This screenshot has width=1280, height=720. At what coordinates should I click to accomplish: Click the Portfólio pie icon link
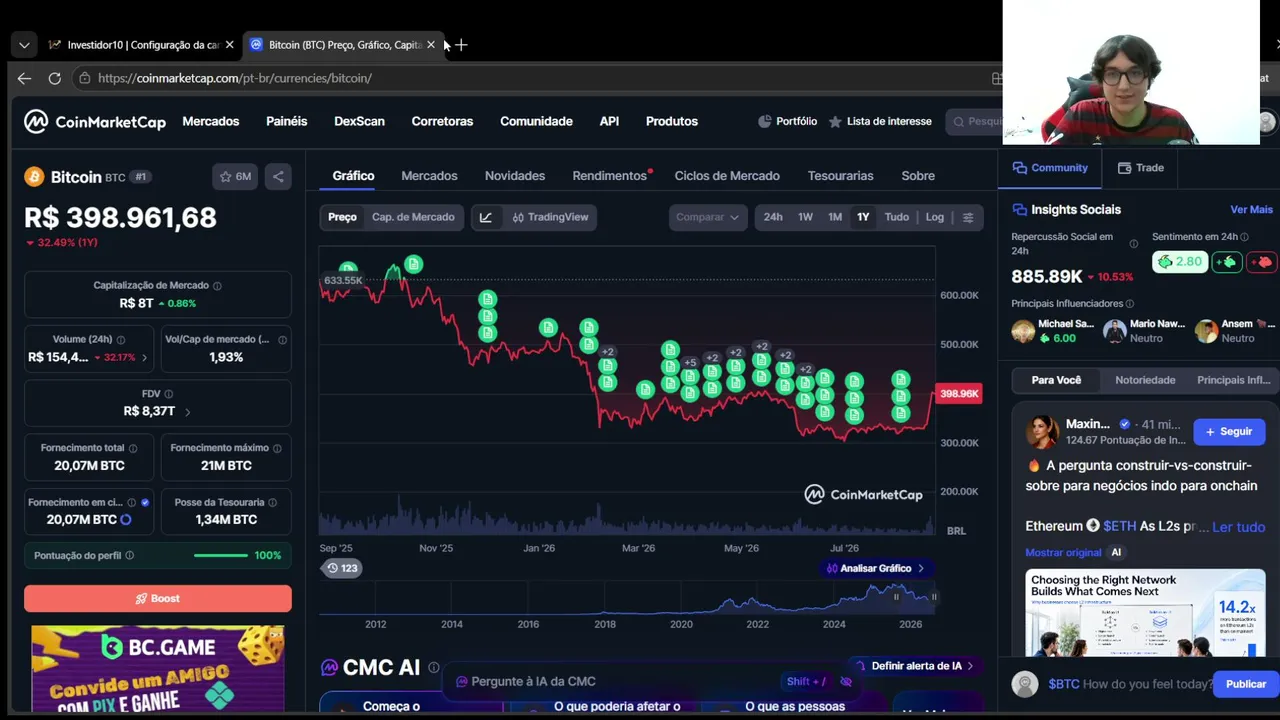[x=787, y=121]
